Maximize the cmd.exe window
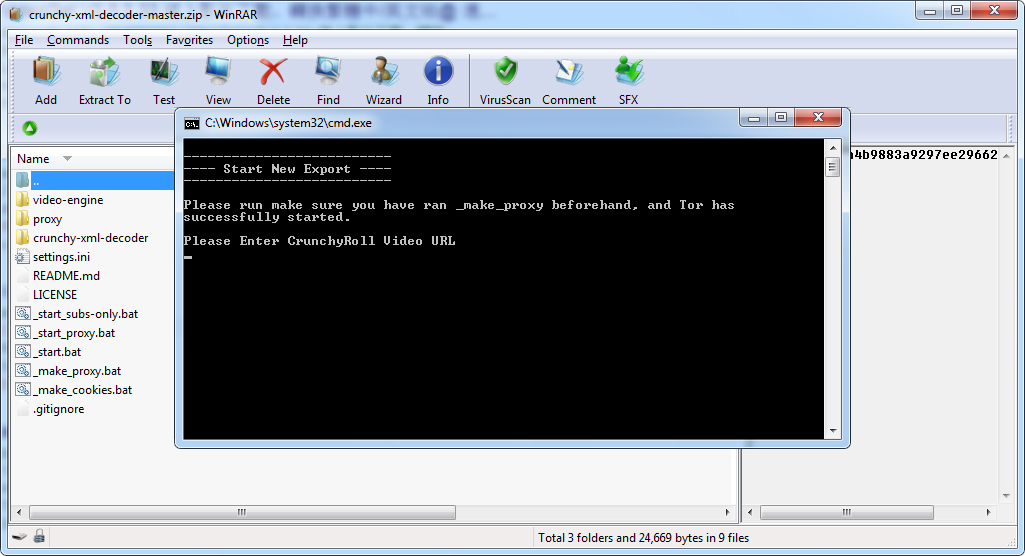1025x556 pixels. [x=781, y=118]
